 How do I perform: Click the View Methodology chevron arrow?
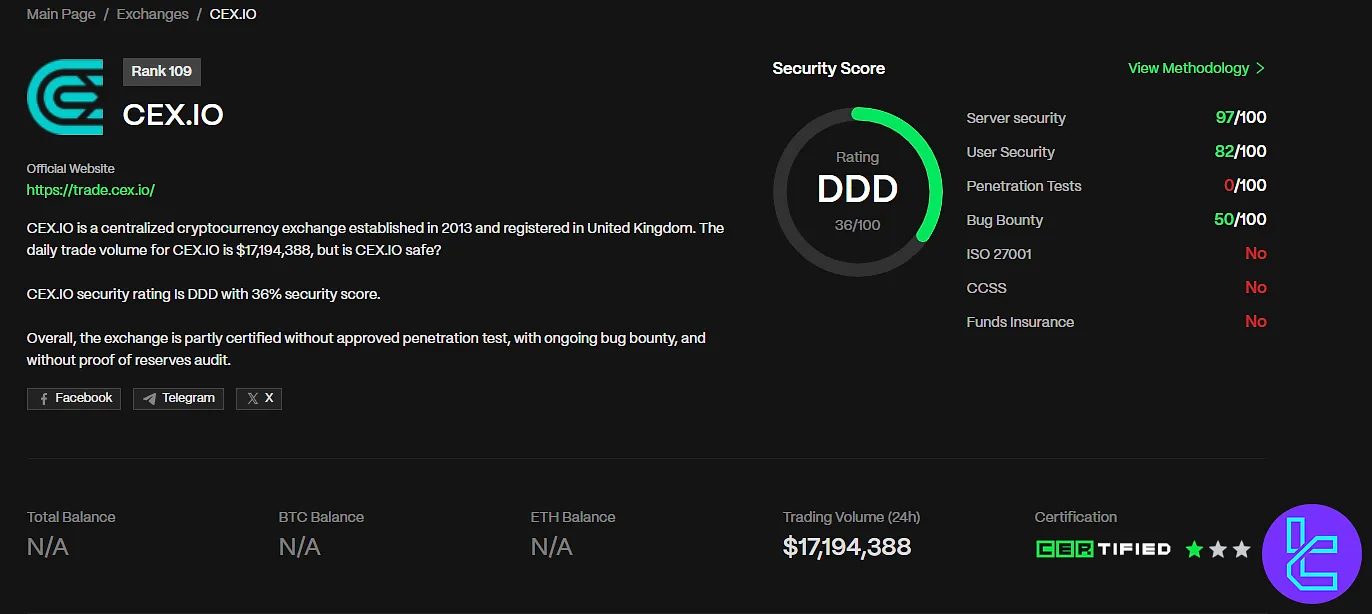[1260, 68]
